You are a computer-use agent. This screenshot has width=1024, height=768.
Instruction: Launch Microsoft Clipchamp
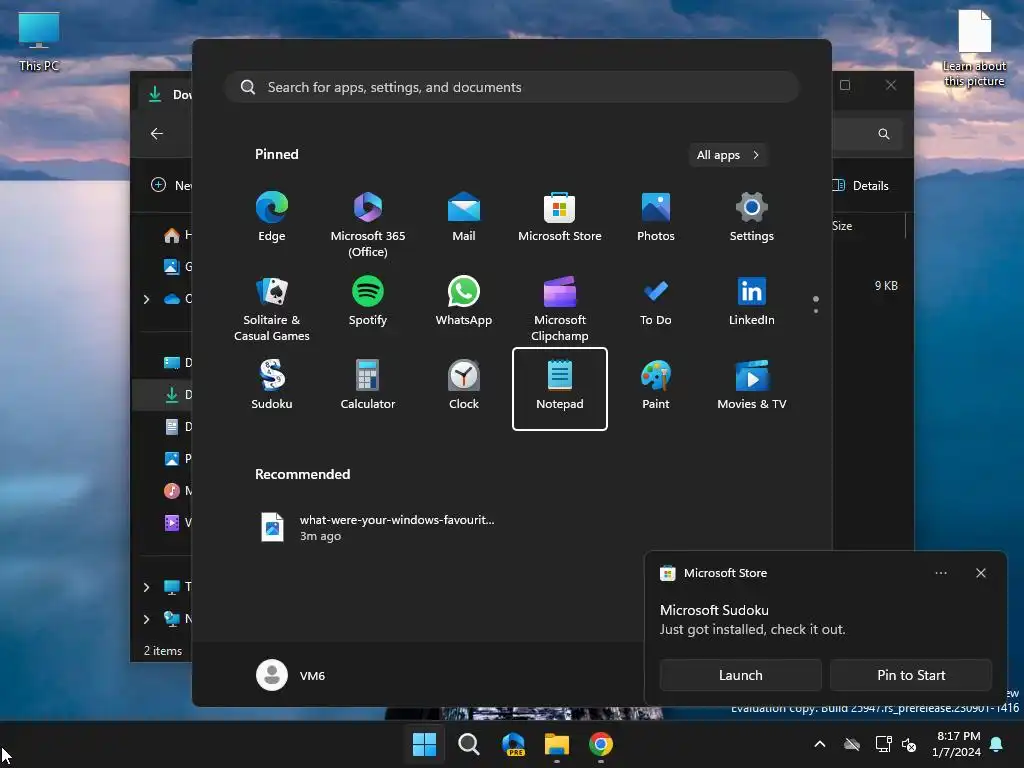560,308
